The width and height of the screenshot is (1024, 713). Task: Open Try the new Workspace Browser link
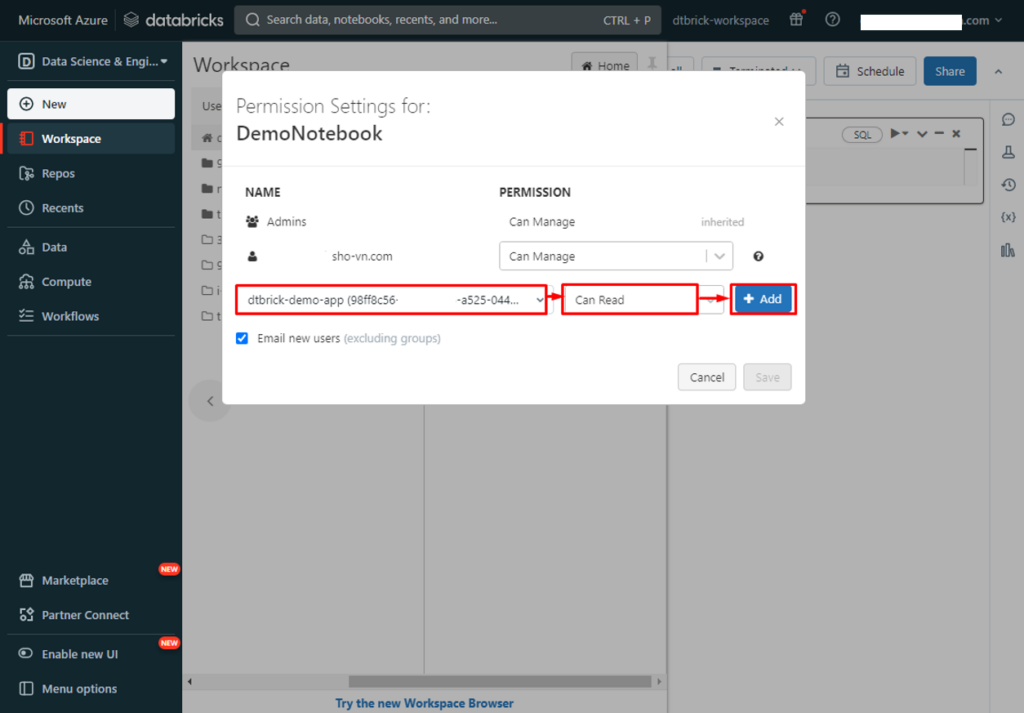point(424,703)
